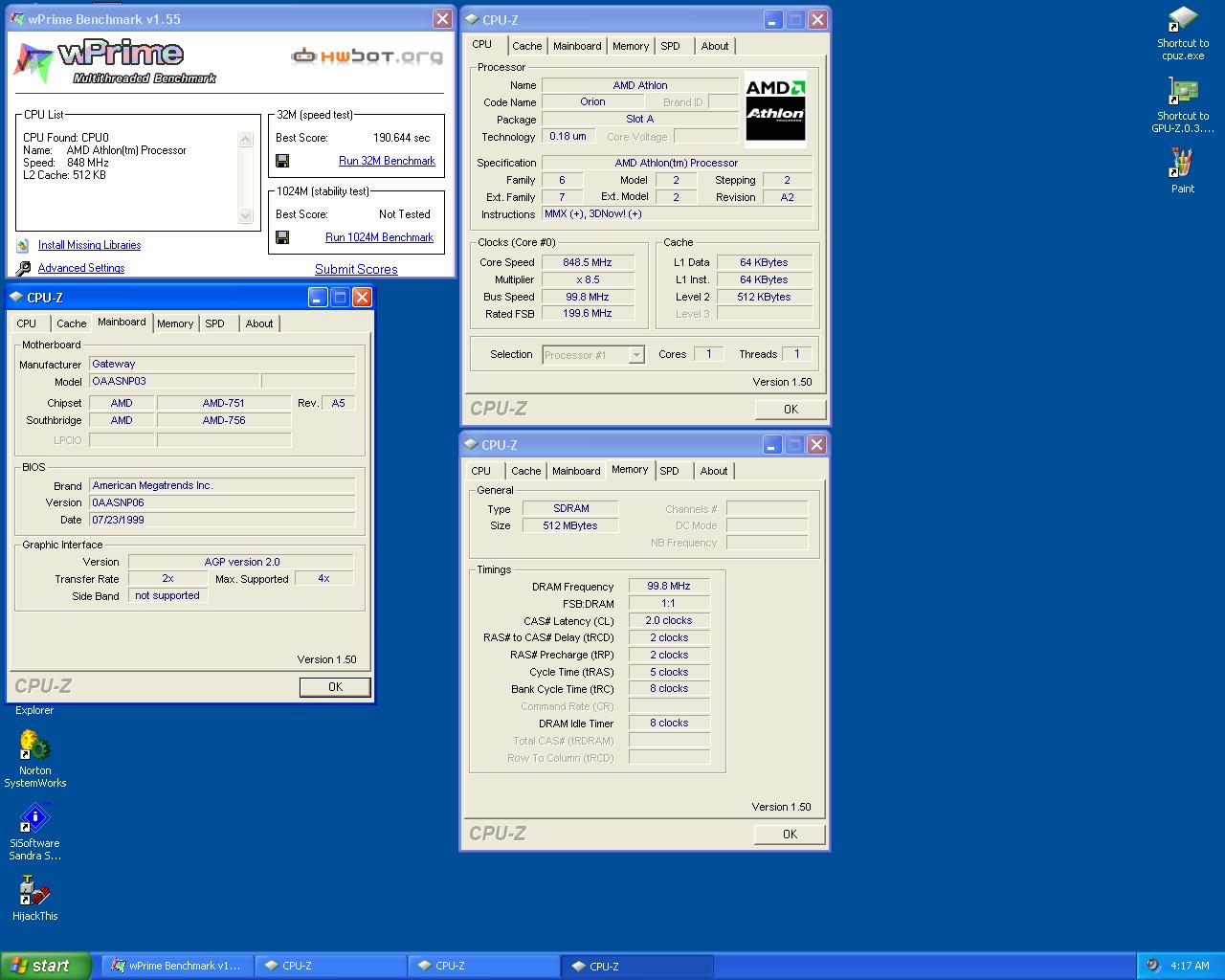Open Install Missing Libraries link
Screen dimensions: 1225x980
[x=89, y=245]
